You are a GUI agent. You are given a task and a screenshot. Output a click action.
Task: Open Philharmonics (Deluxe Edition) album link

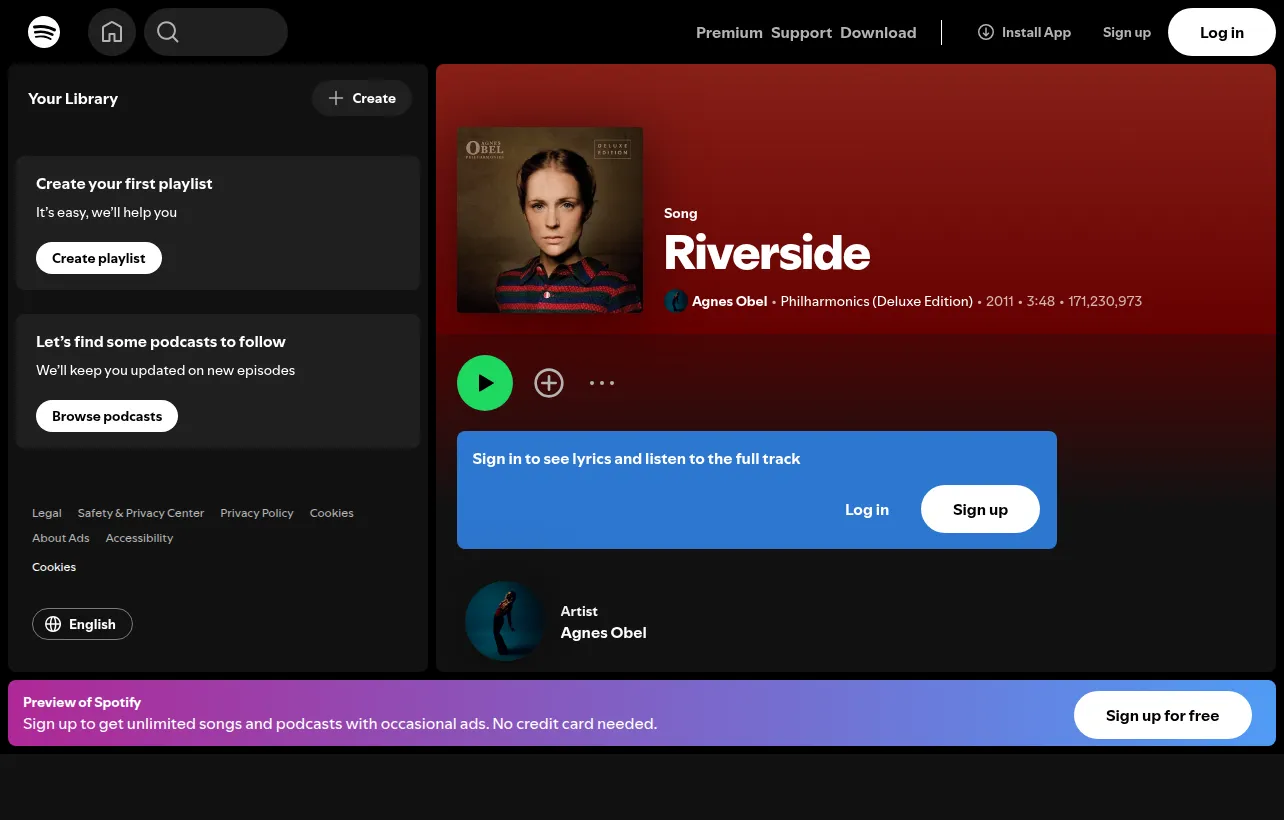click(x=877, y=301)
